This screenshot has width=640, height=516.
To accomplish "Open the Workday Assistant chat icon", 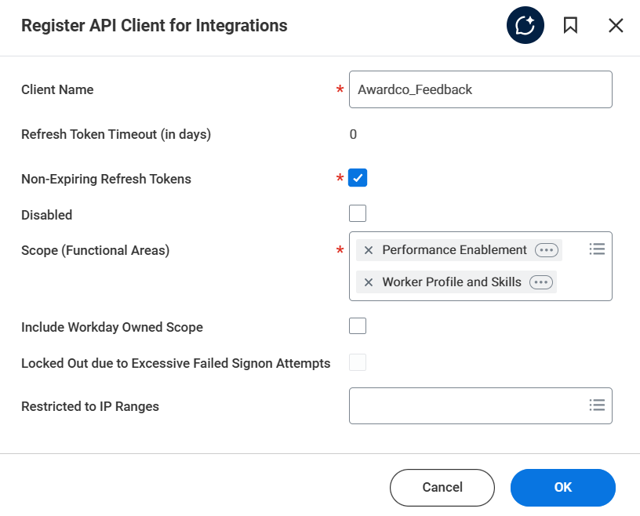I will (x=525, y=26).
